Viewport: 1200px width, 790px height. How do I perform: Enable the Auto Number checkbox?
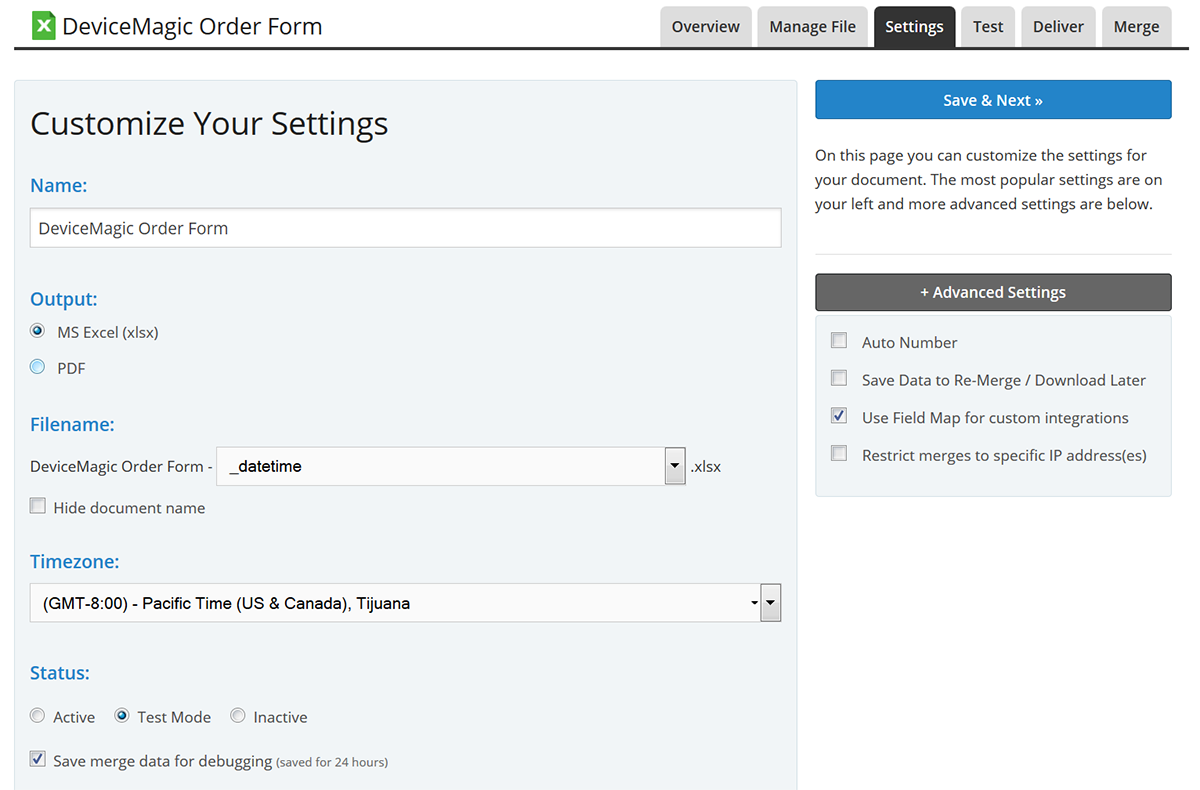coord(839,341)
